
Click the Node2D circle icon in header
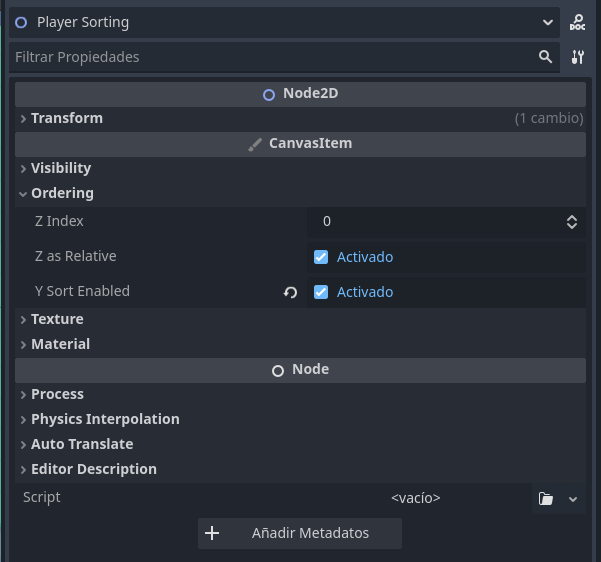pyautogui.click(x=268, y=94)
